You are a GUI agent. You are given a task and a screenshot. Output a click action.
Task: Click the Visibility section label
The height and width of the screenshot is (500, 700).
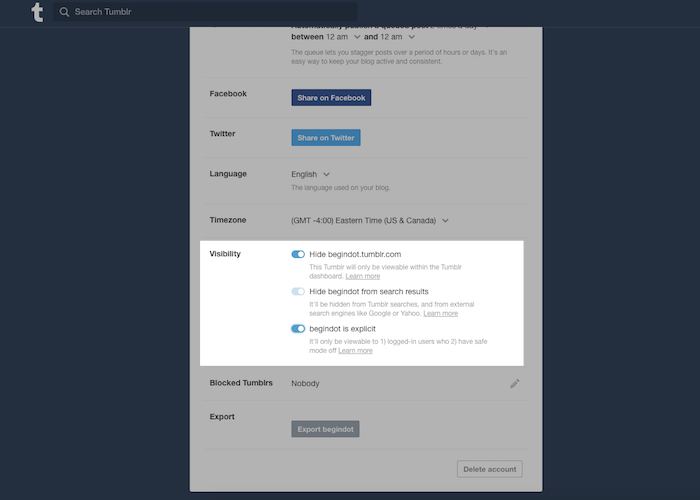225,254
